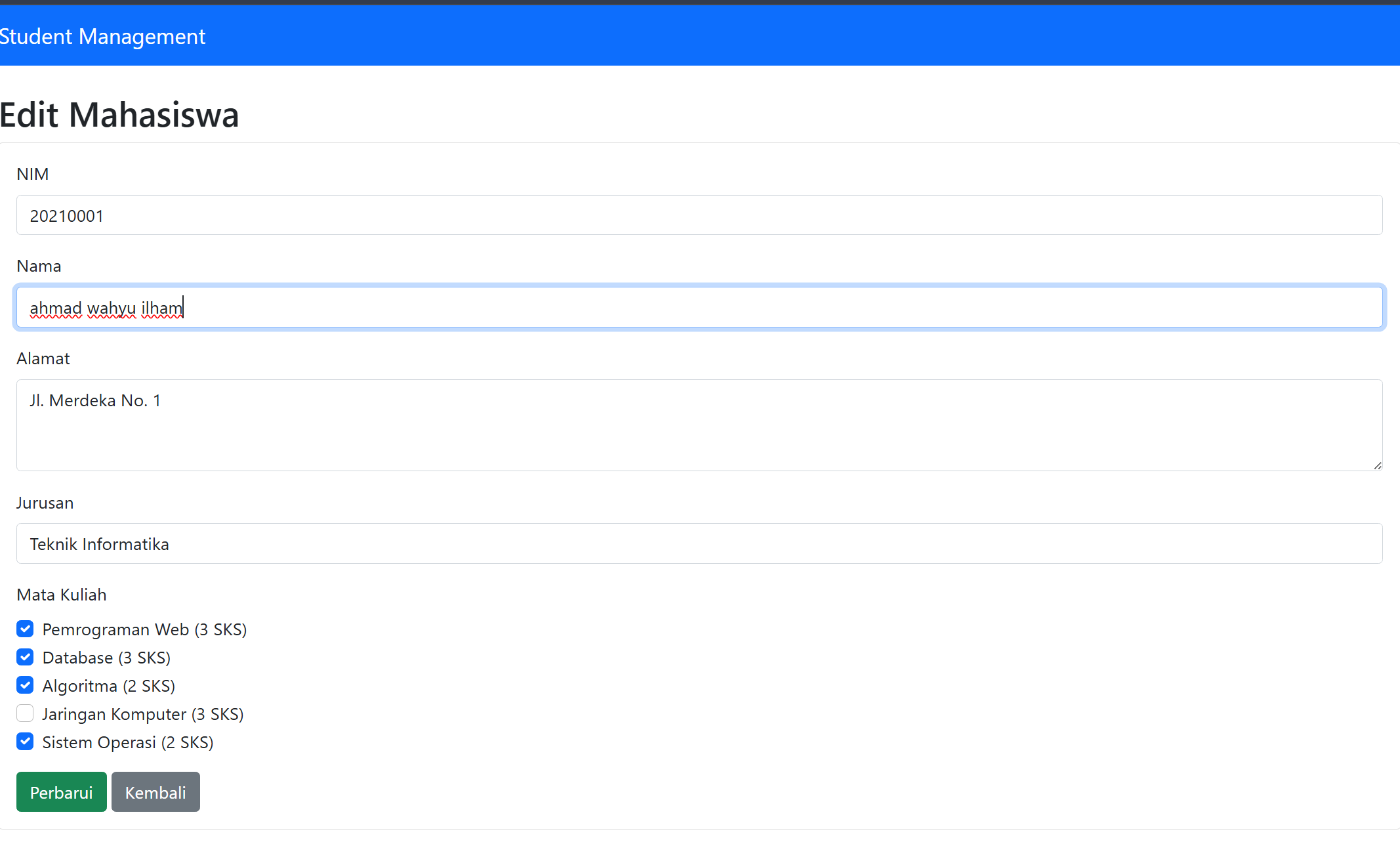Image resolution: width=1400 pixels, height=842 pixels.
Task: Toggle the Database course checkbox
Action: pyautogui.click(x=25, y=658)
